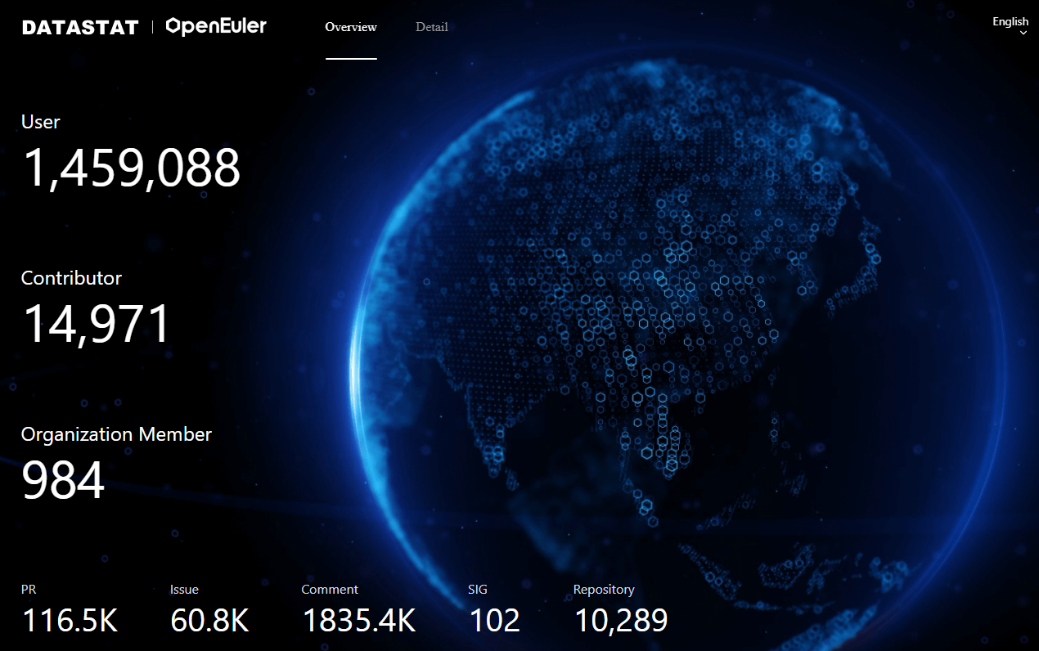This screenshot has height=651, width=1039.
Task: Open the English language selector
Action: tap(1010, 21)
